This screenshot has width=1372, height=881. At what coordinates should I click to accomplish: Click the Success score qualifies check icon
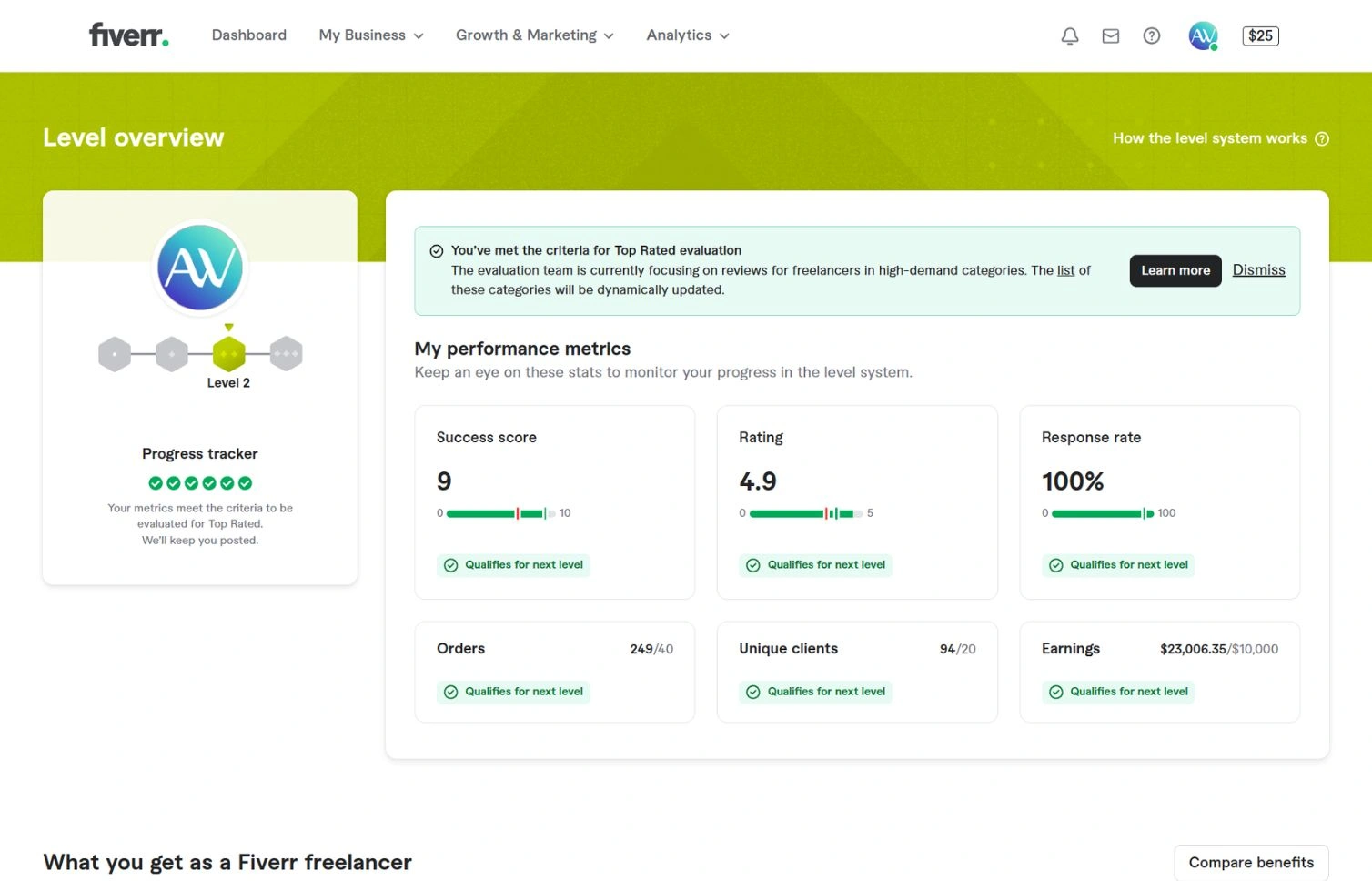(x=450, y=565)
